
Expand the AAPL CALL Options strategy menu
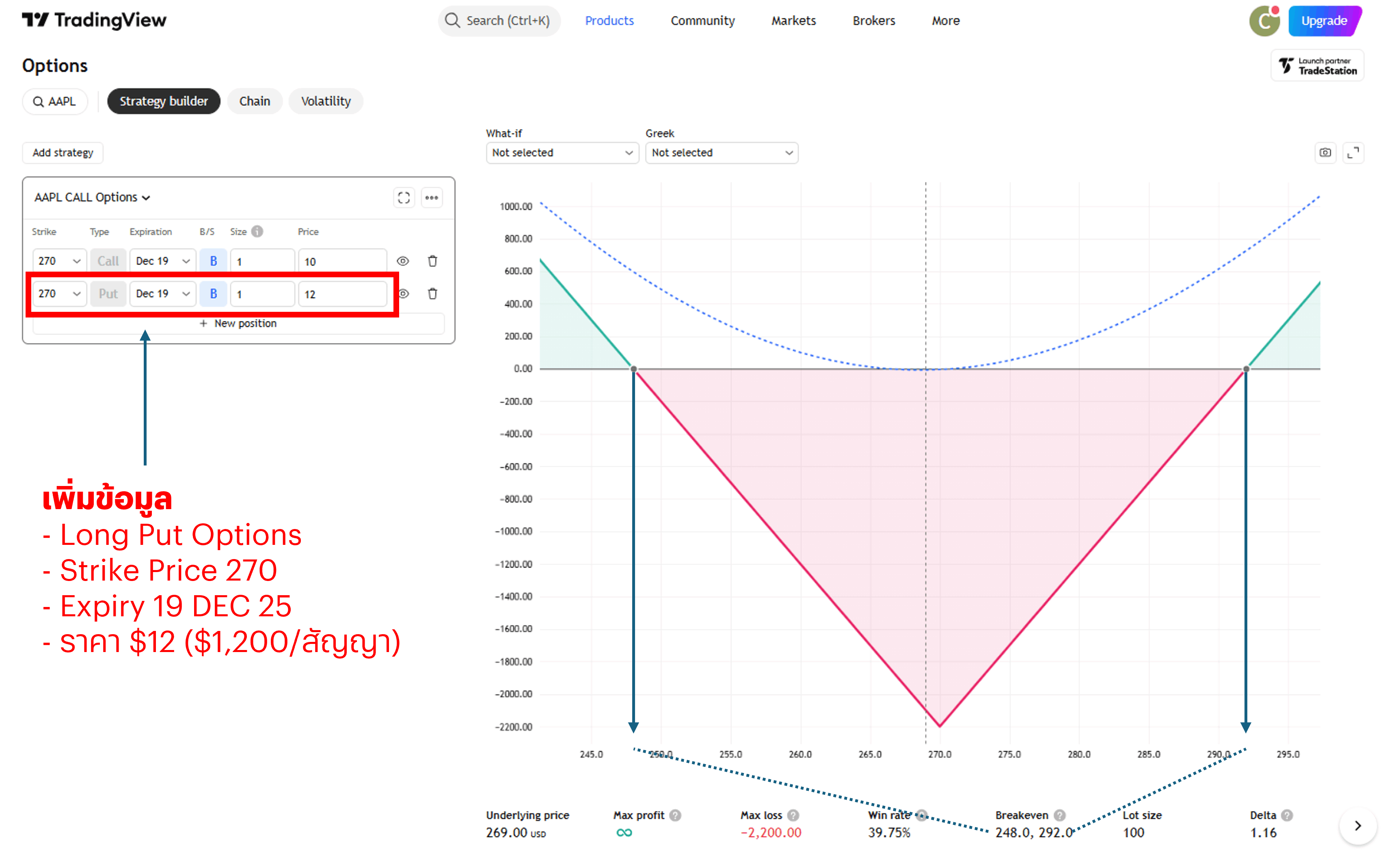[92, 198]
